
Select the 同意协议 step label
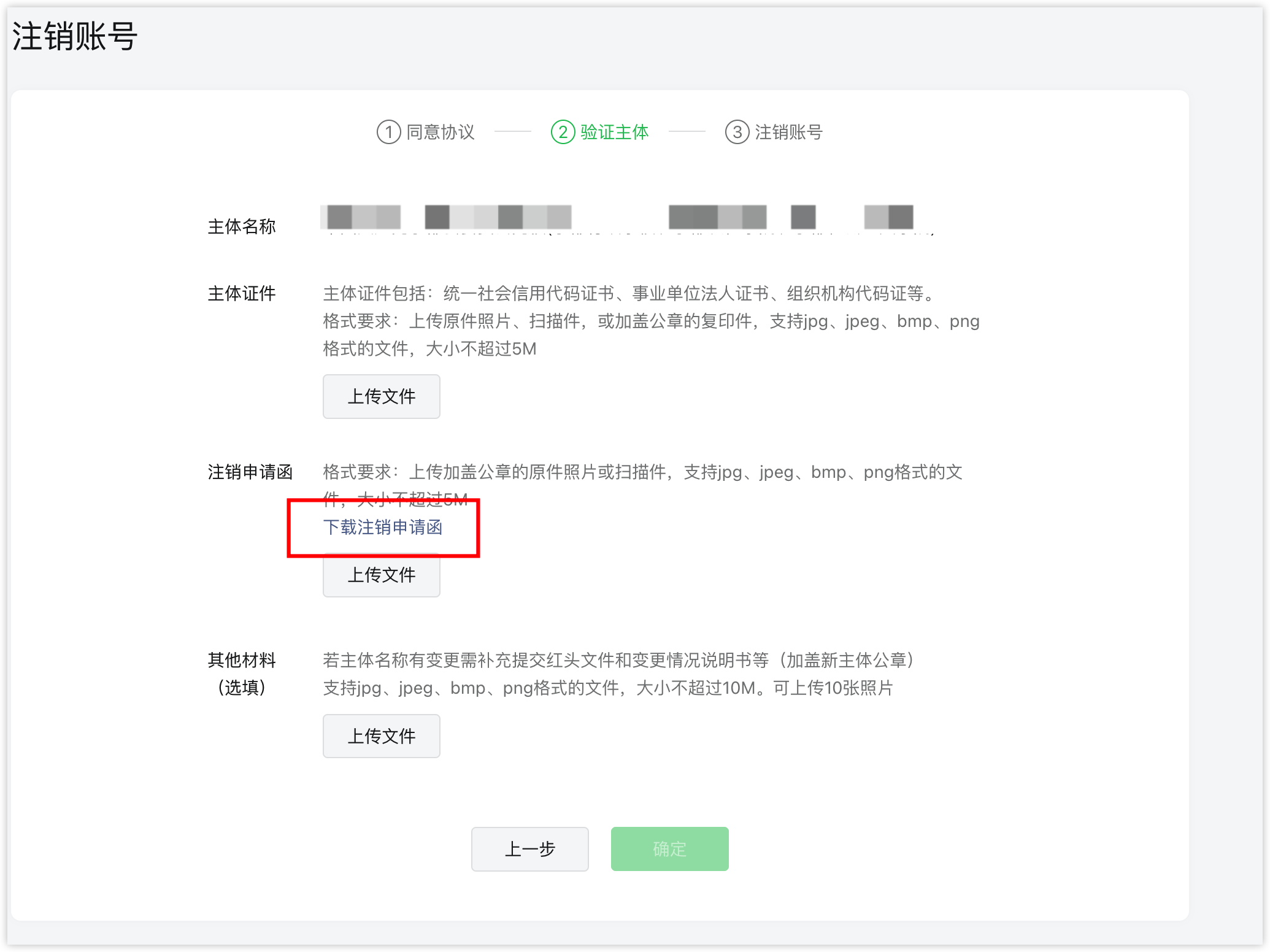click(x=440, y=132)
